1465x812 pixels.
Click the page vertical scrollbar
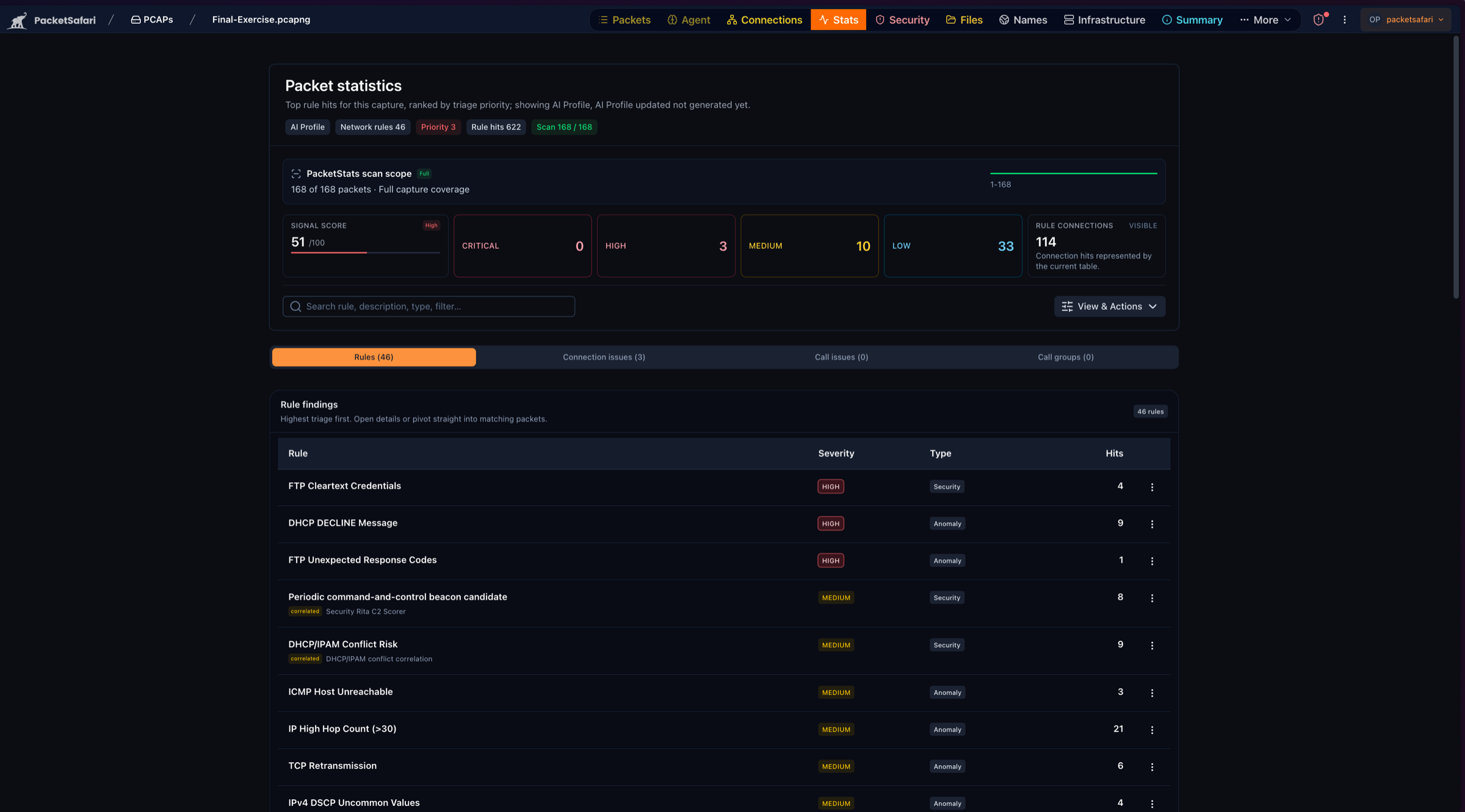click(x=1456, y=167)
